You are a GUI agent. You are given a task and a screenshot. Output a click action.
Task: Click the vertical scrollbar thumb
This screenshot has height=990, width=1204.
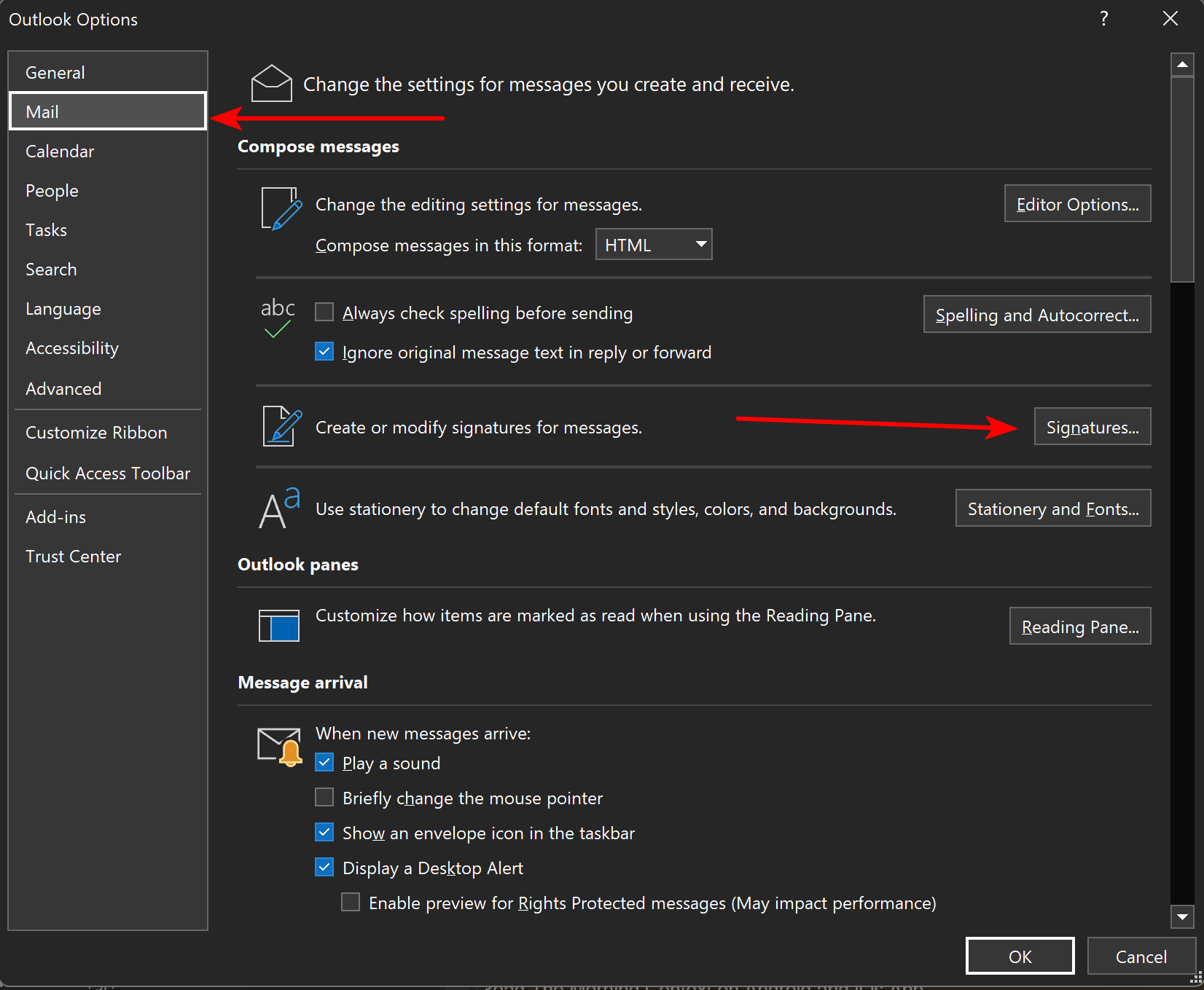click(1182, 179)
